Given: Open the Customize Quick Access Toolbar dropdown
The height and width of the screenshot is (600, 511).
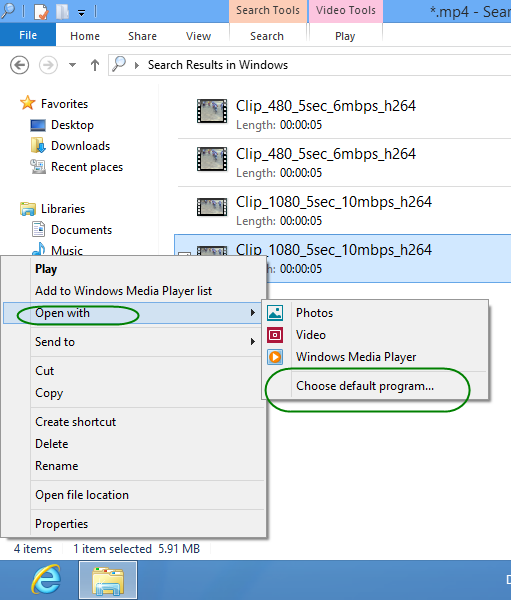Looking at the screenshot, I should [x=82, y=13].
